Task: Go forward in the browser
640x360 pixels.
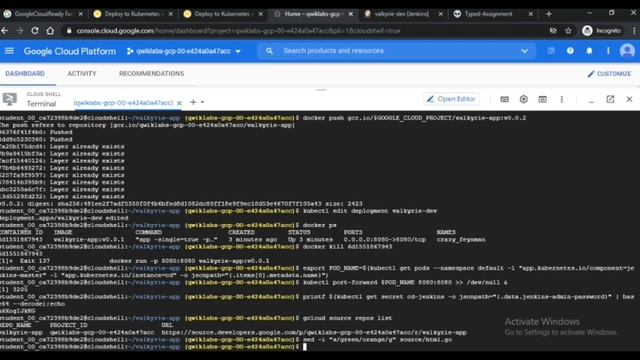Action: click(x=20, y=31)
